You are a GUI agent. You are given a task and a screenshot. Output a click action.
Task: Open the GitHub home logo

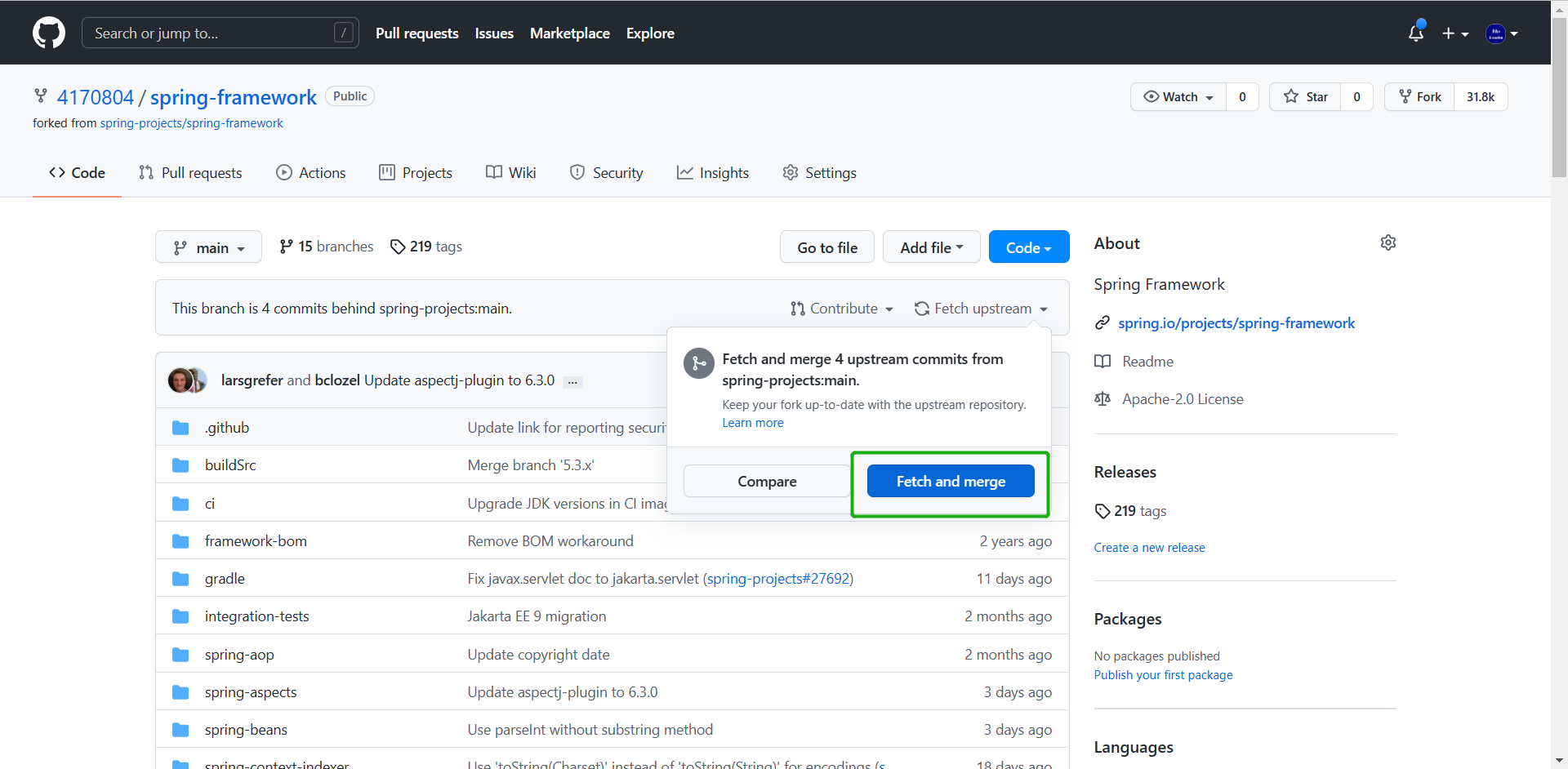49,33
